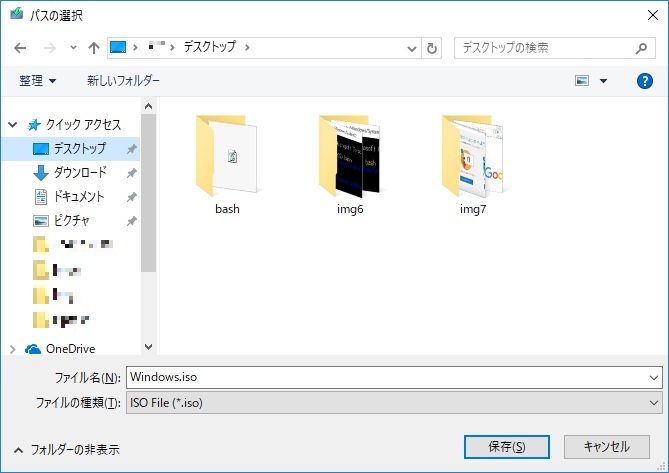Viewport: 669px width, 473px height.
Task: Go back with the left arrow
Action: click(x=20, y=48)
